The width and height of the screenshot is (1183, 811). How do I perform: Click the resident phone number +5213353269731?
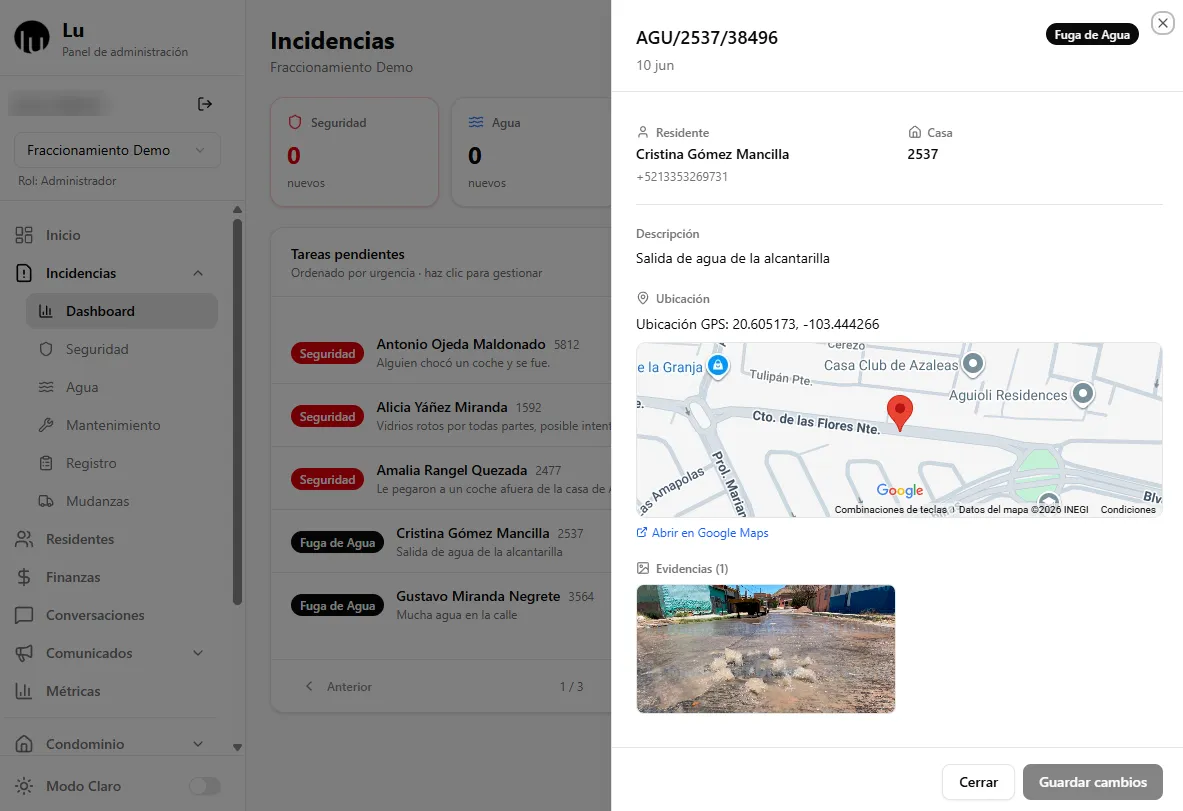[x=682, y=177]
